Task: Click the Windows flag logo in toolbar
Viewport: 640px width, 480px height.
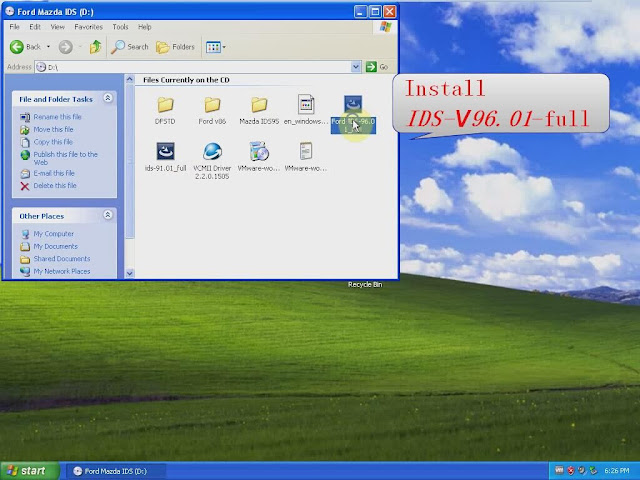Action: pyautogui.click(x=385, y=27)
